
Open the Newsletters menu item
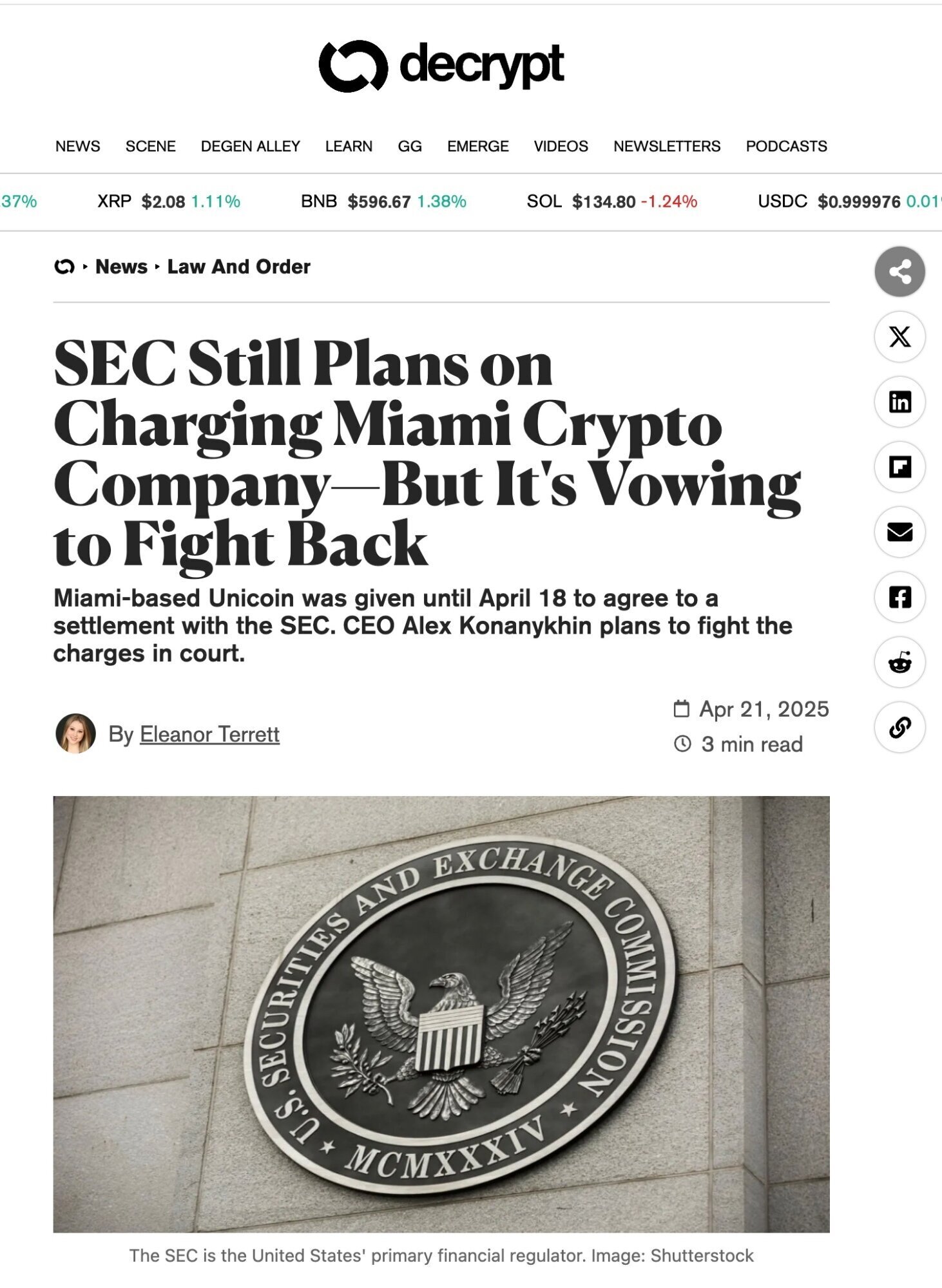pyautogui.click(x=666, y=146)
